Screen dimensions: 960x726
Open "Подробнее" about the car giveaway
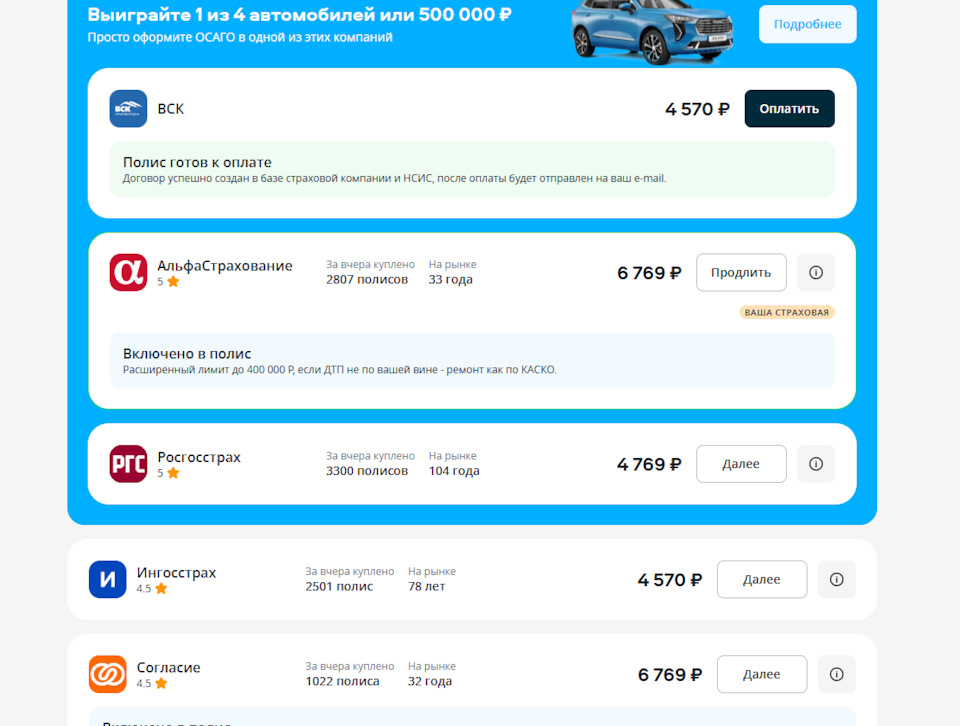click(807, 24)
